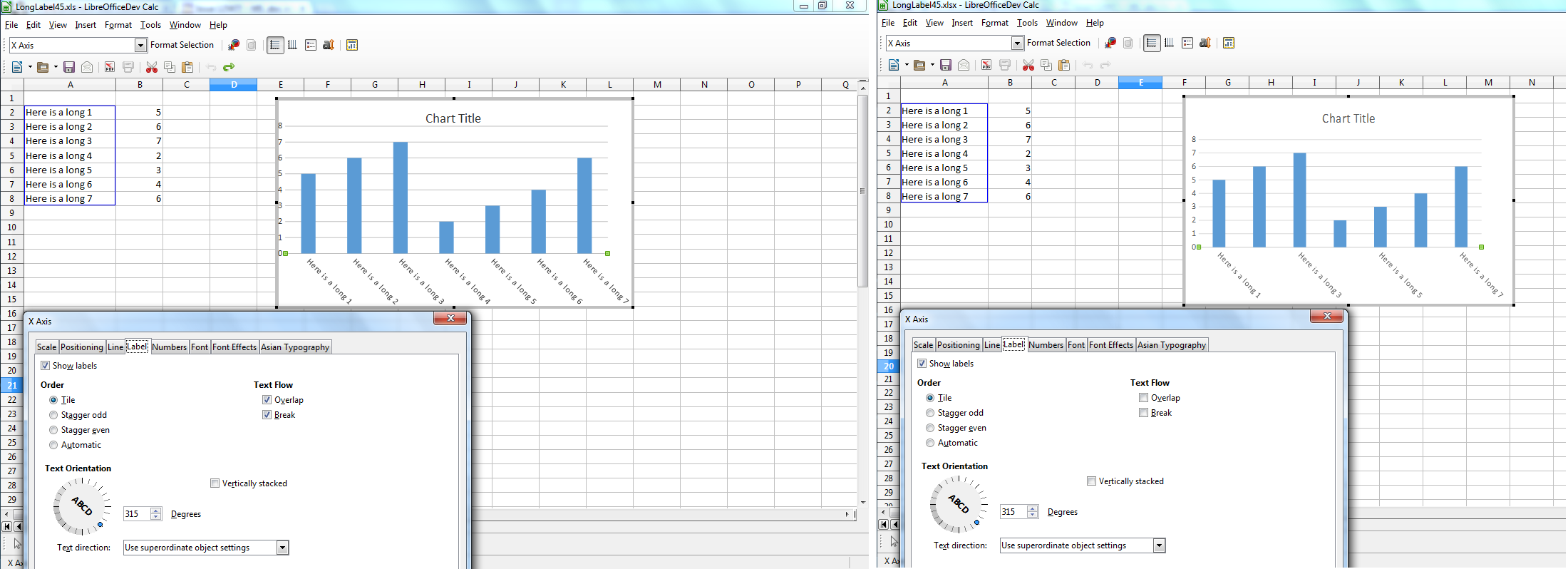Switch to Numbers tab in right dialog
The height and width of the screenshot is (569, 1568).
point(1046,345)
